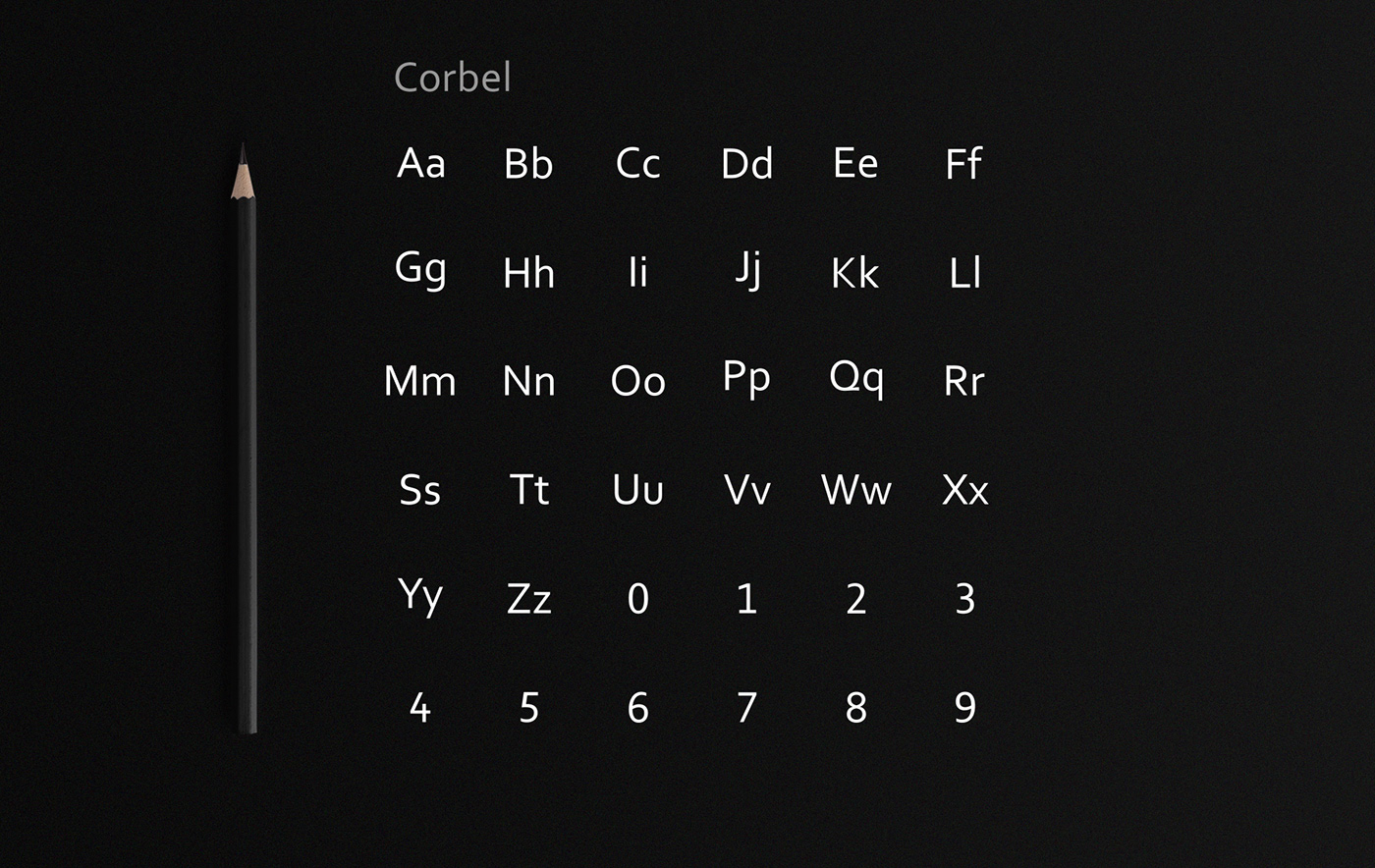Viewport: 1375px width, 868px height.
Task: Click the 'Aa' letter pair
Action: point(421,163)
